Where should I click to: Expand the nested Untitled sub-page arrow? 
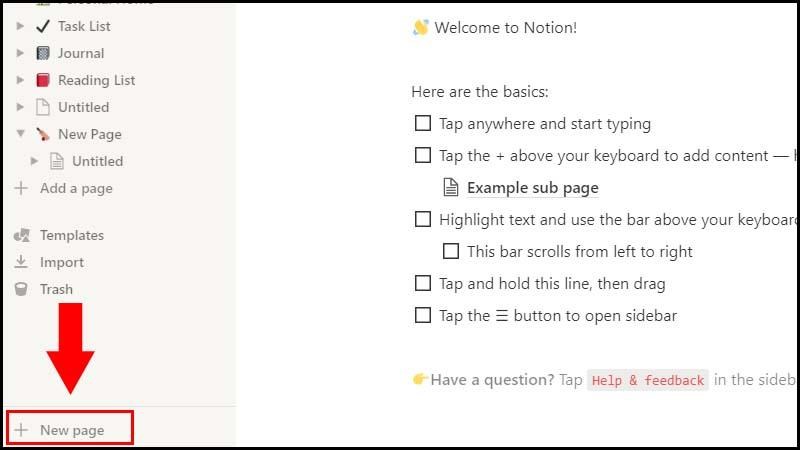coord(34,161)
